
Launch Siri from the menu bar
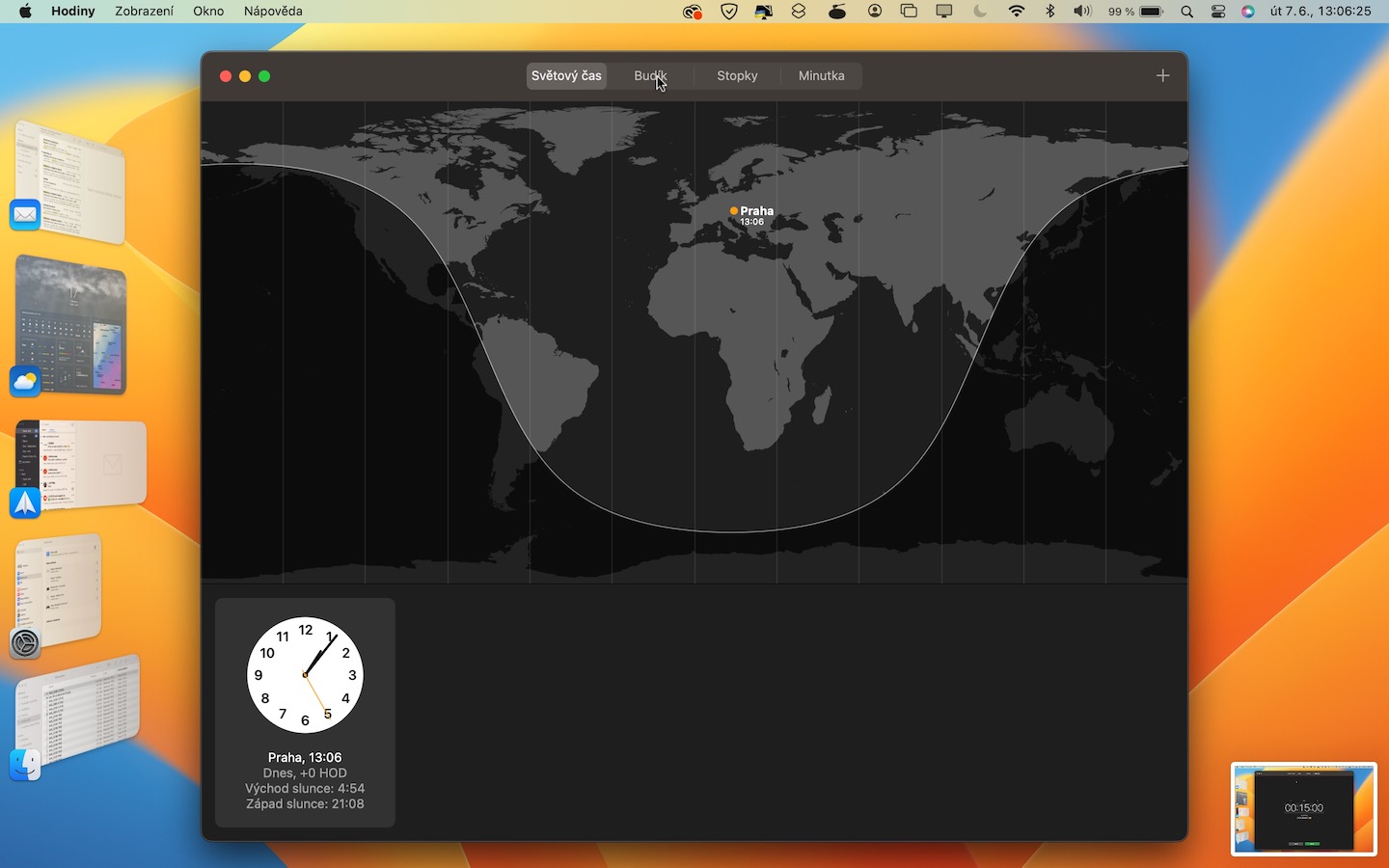coord(1248,12)
